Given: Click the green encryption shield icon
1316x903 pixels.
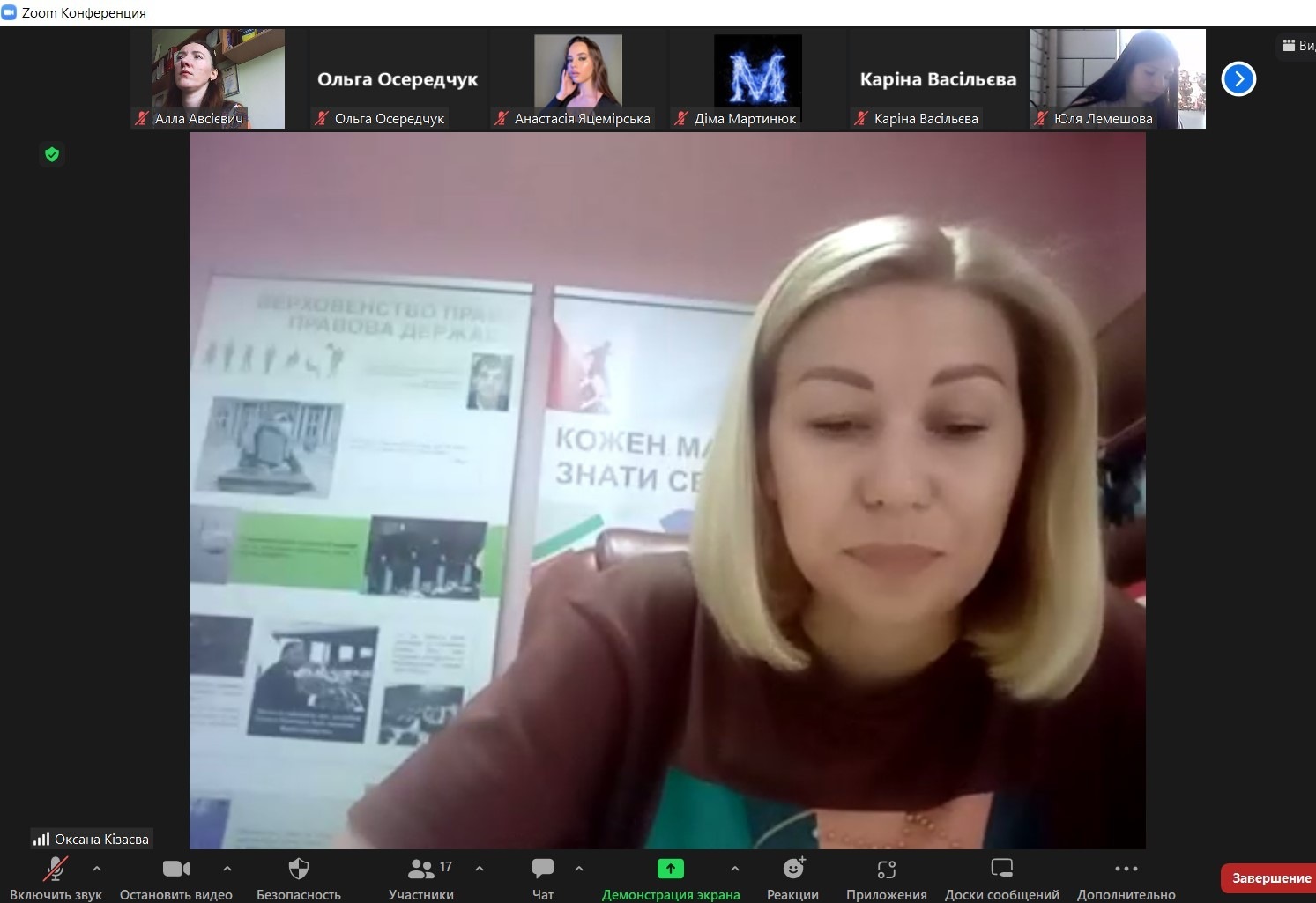Looking at the screenshot, I should 52,155.
